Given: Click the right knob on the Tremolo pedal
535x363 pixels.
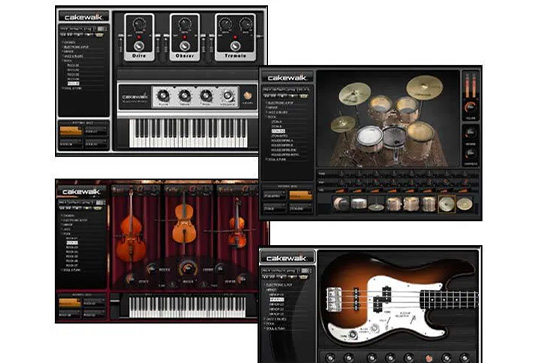Looking at the screenshot, I should [245, 24].
